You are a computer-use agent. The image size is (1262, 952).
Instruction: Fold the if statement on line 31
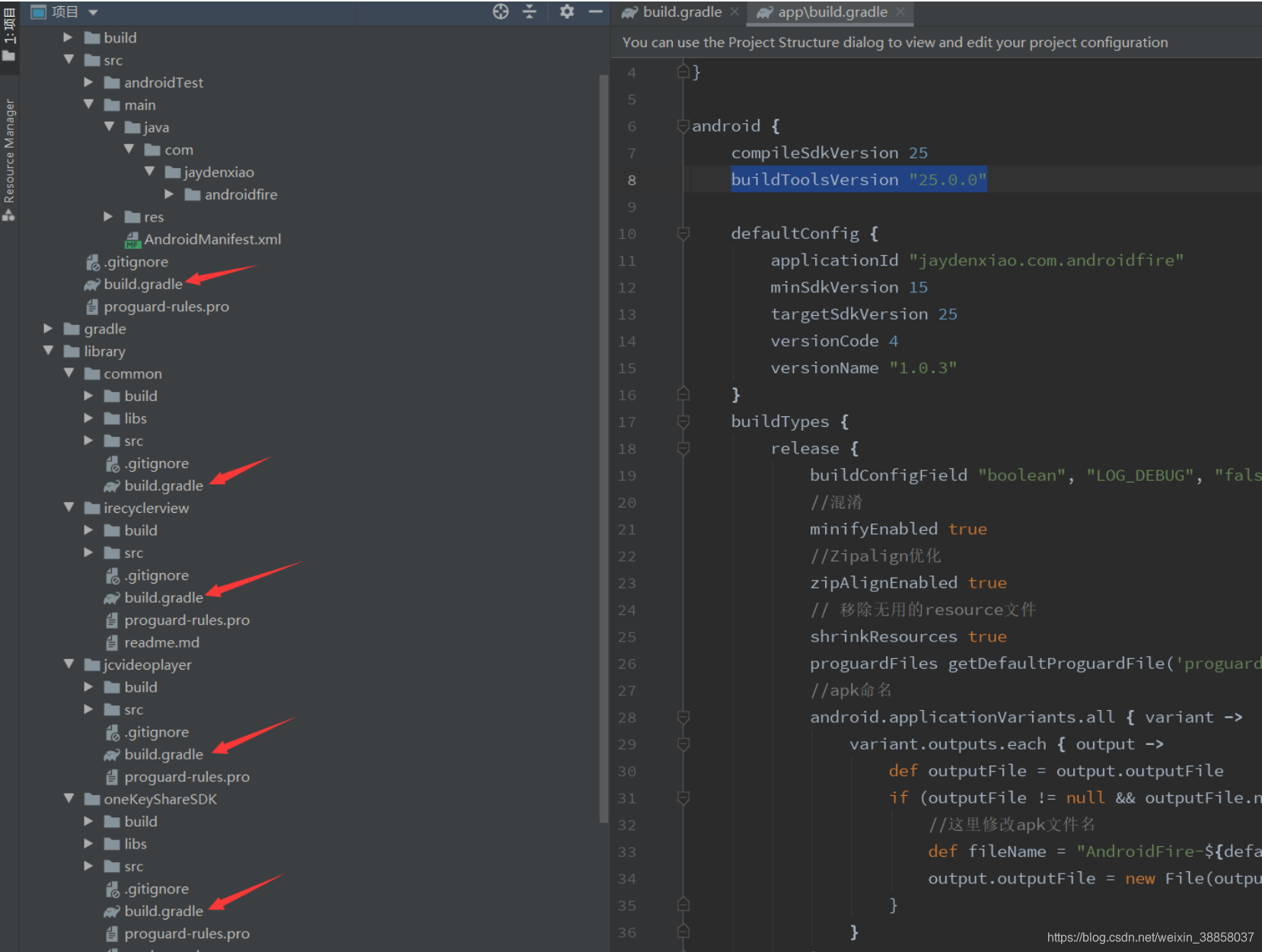coord(684,798)
